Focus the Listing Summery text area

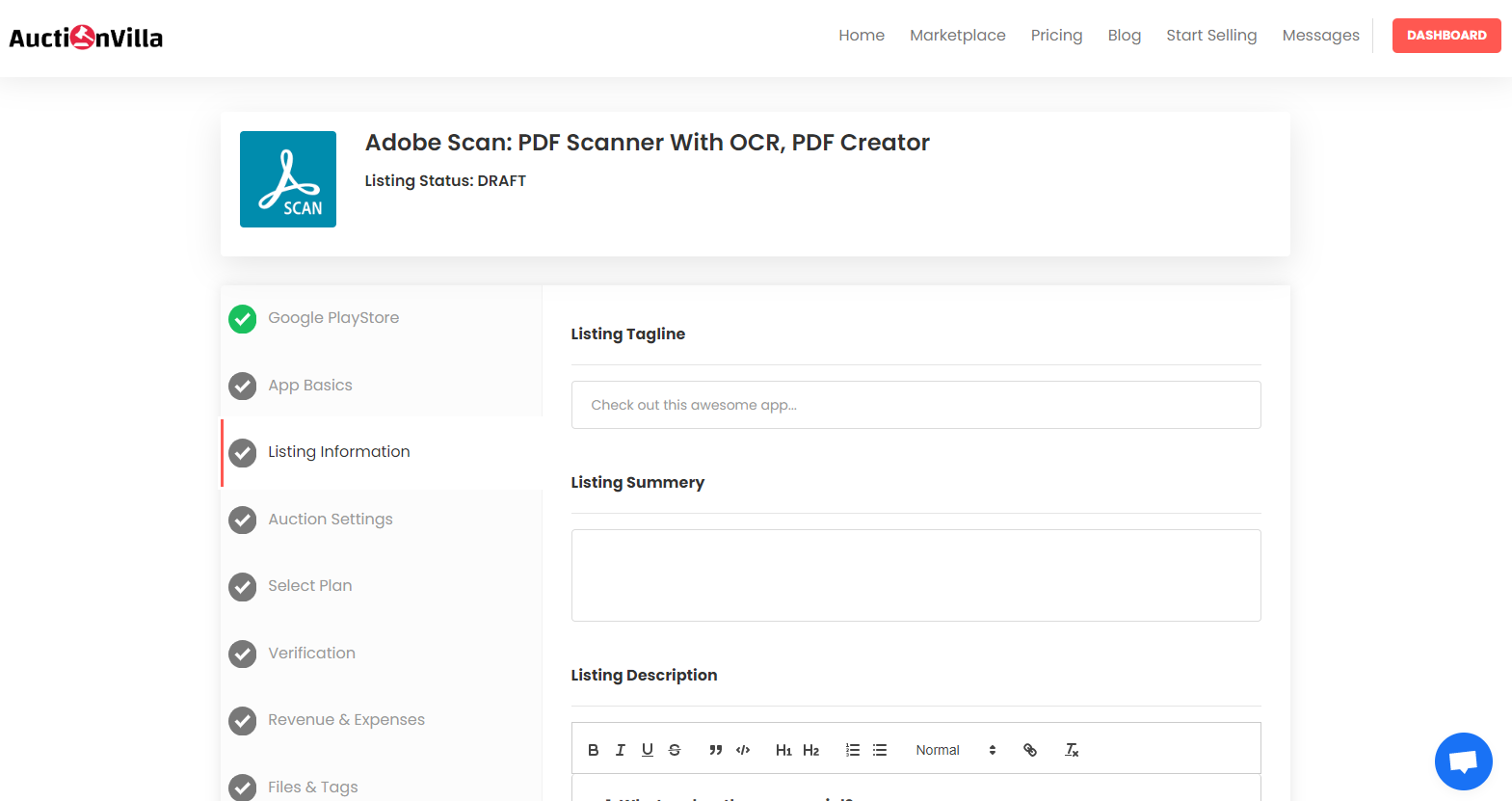[915, 575]
